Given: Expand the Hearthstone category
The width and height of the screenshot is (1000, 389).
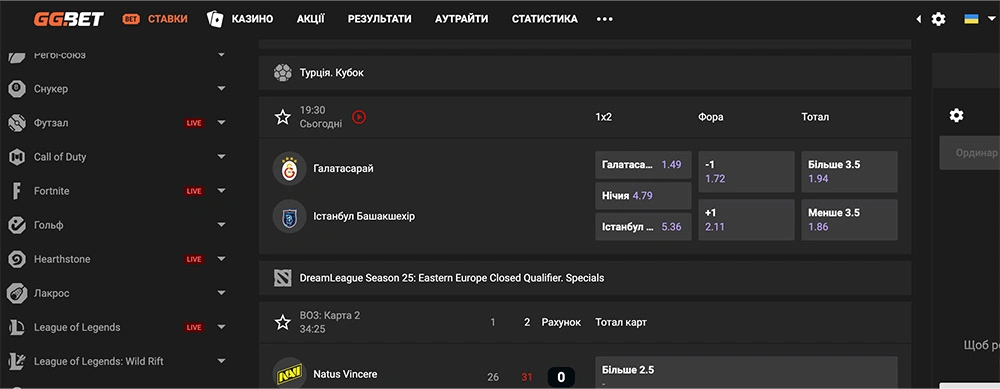Looking at the screenshot, I should 221,260.
